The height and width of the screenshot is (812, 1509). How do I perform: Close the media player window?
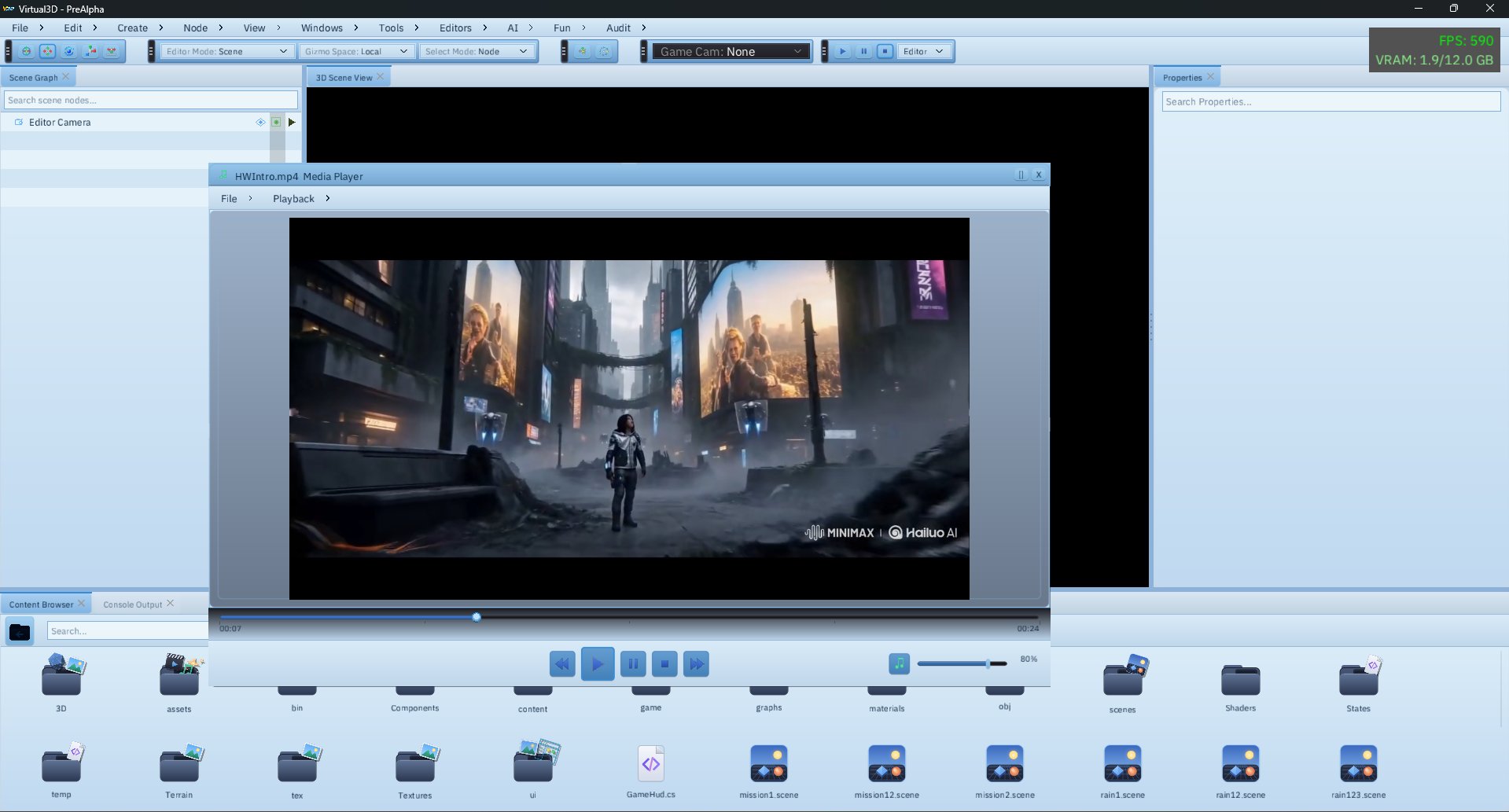tap(1039, 175)
